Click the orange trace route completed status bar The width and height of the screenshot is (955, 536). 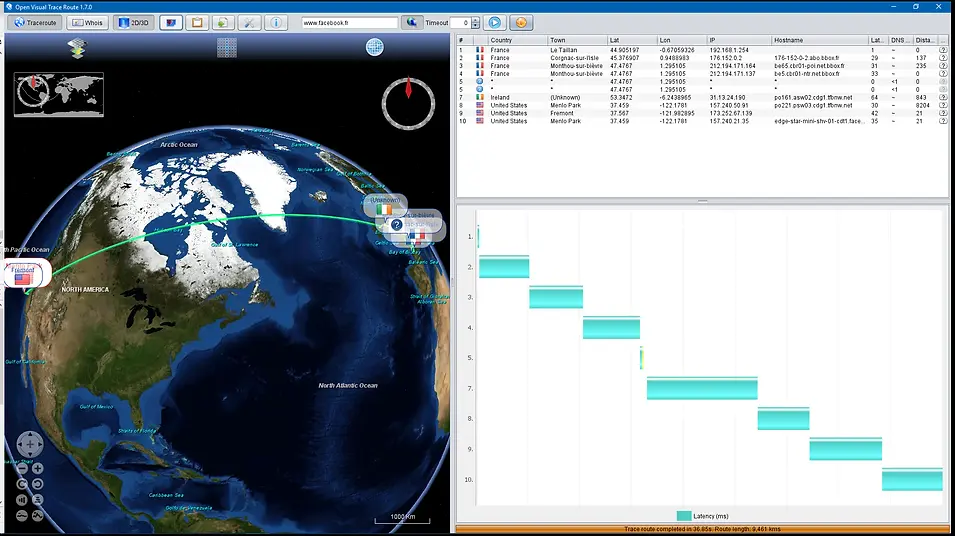coord(702,529)
